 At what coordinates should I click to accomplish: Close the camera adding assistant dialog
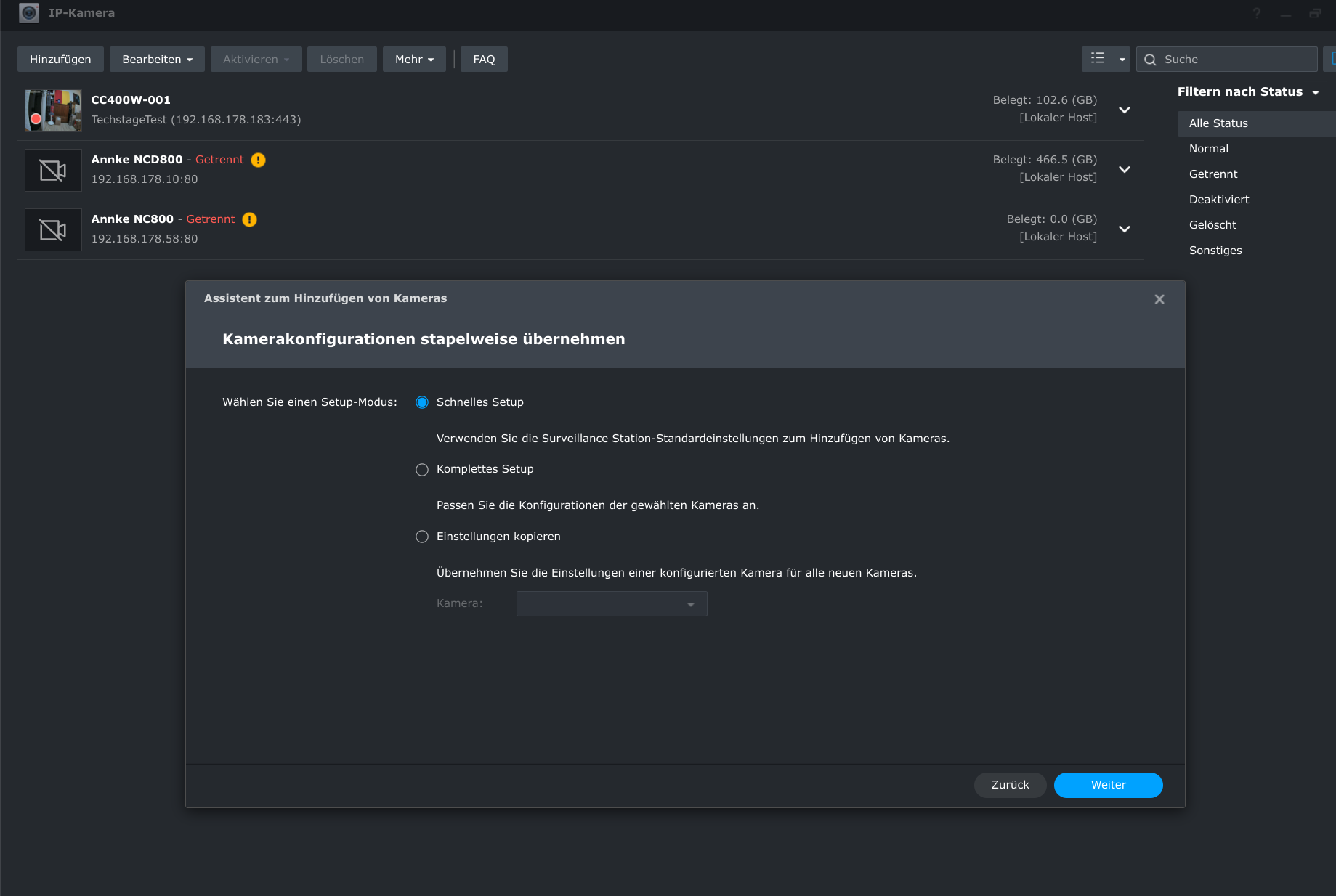pos(1159,299)
